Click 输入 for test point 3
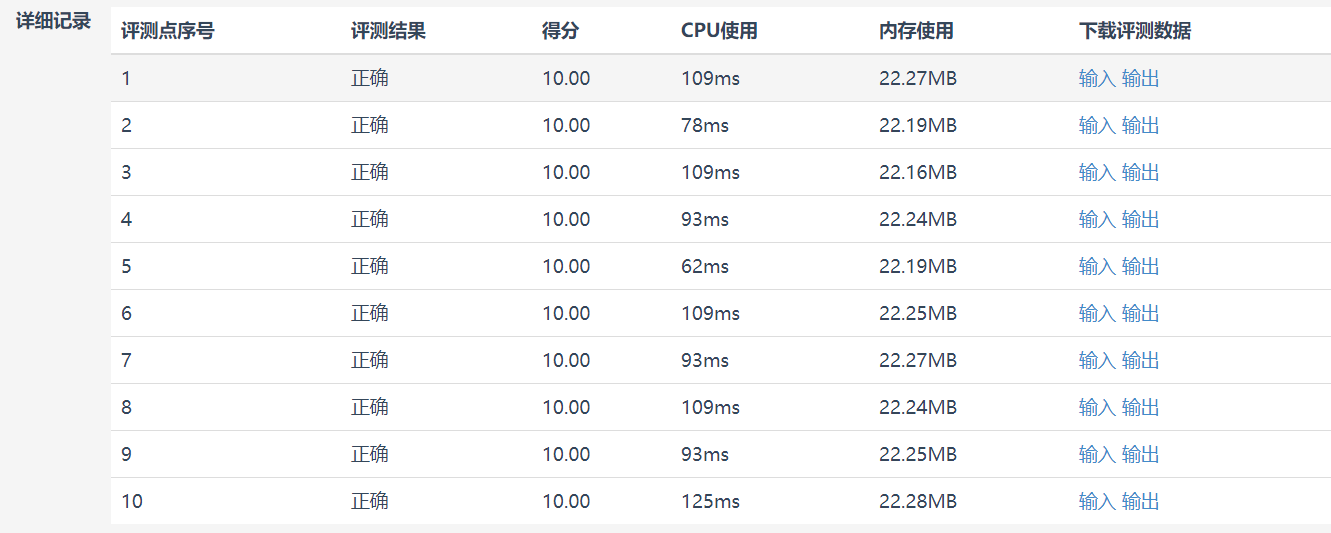 tap(1097, 172)
